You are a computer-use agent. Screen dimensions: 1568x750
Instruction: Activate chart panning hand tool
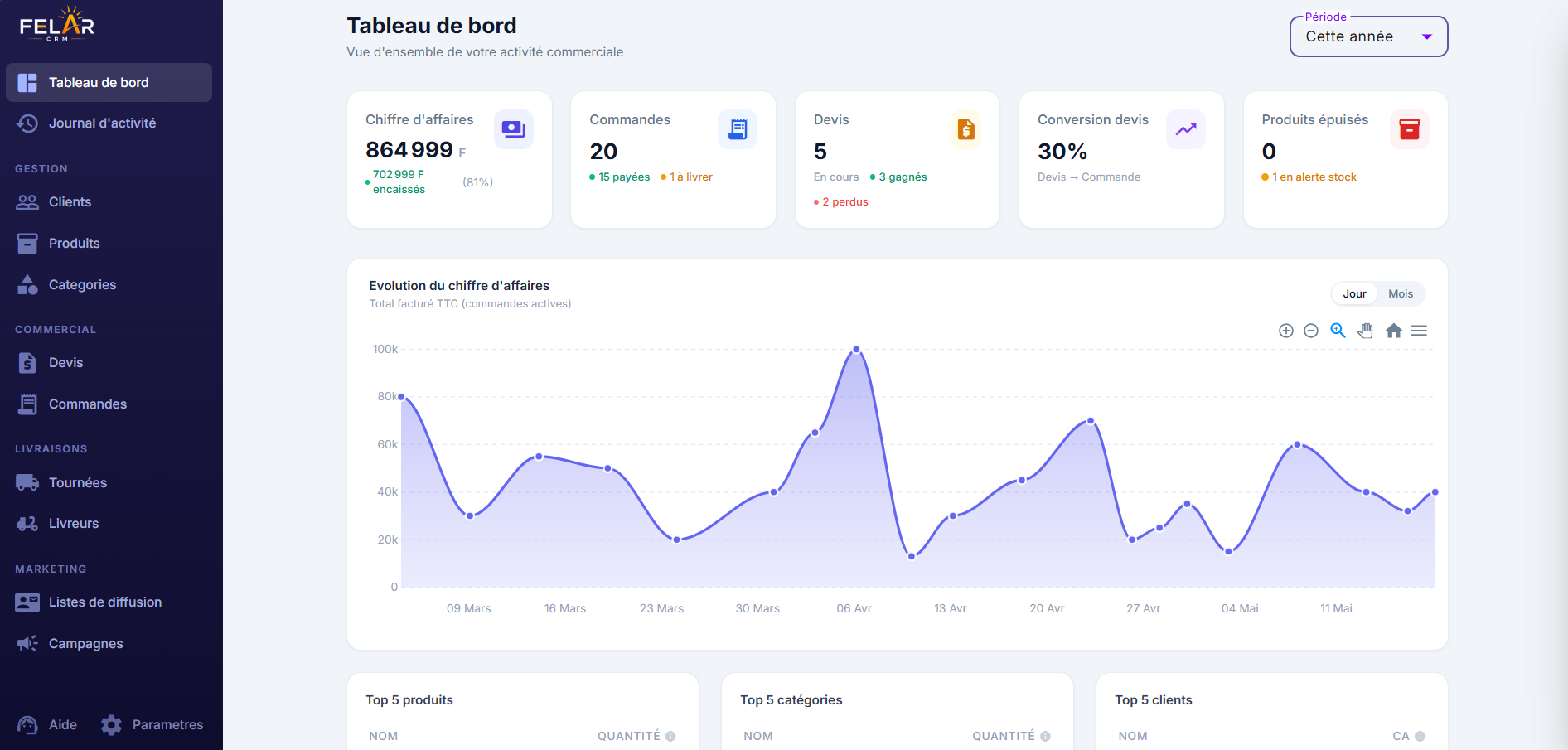tap(1366, 331)
